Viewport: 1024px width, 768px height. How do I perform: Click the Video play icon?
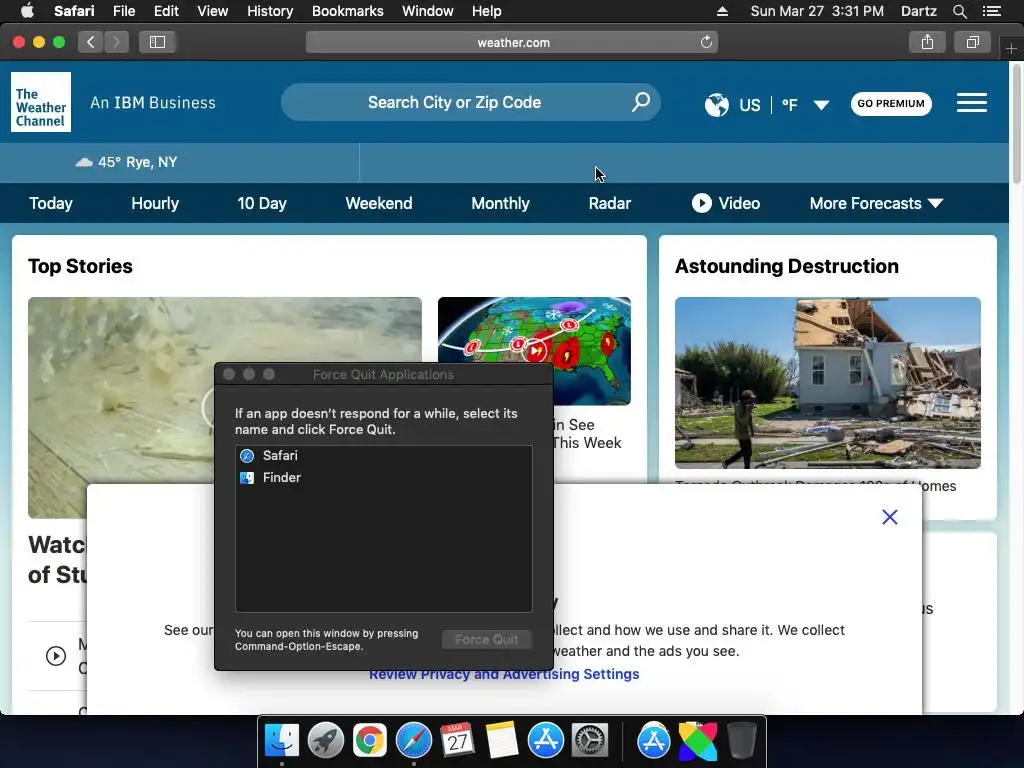(701, 203)
